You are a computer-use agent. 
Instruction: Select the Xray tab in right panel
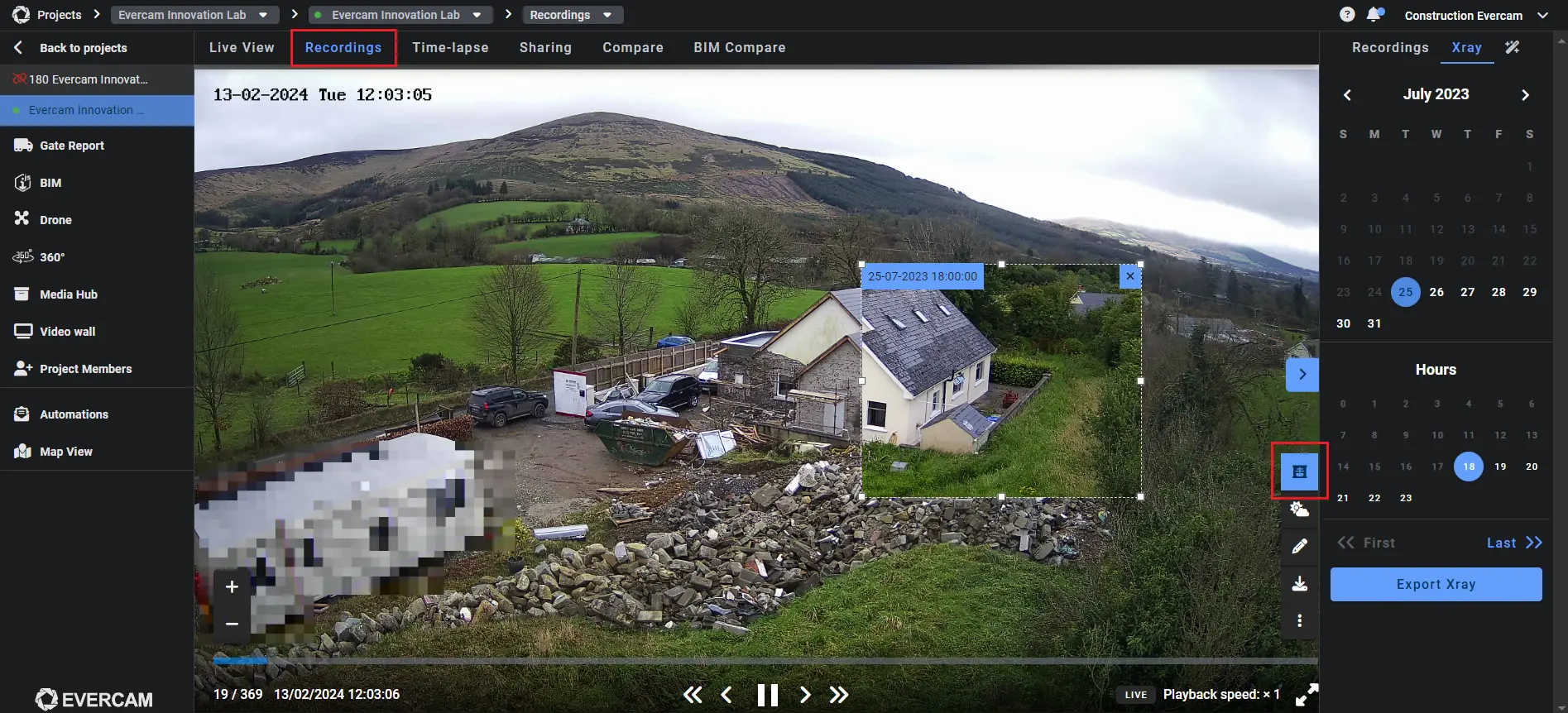(1466, 48)
